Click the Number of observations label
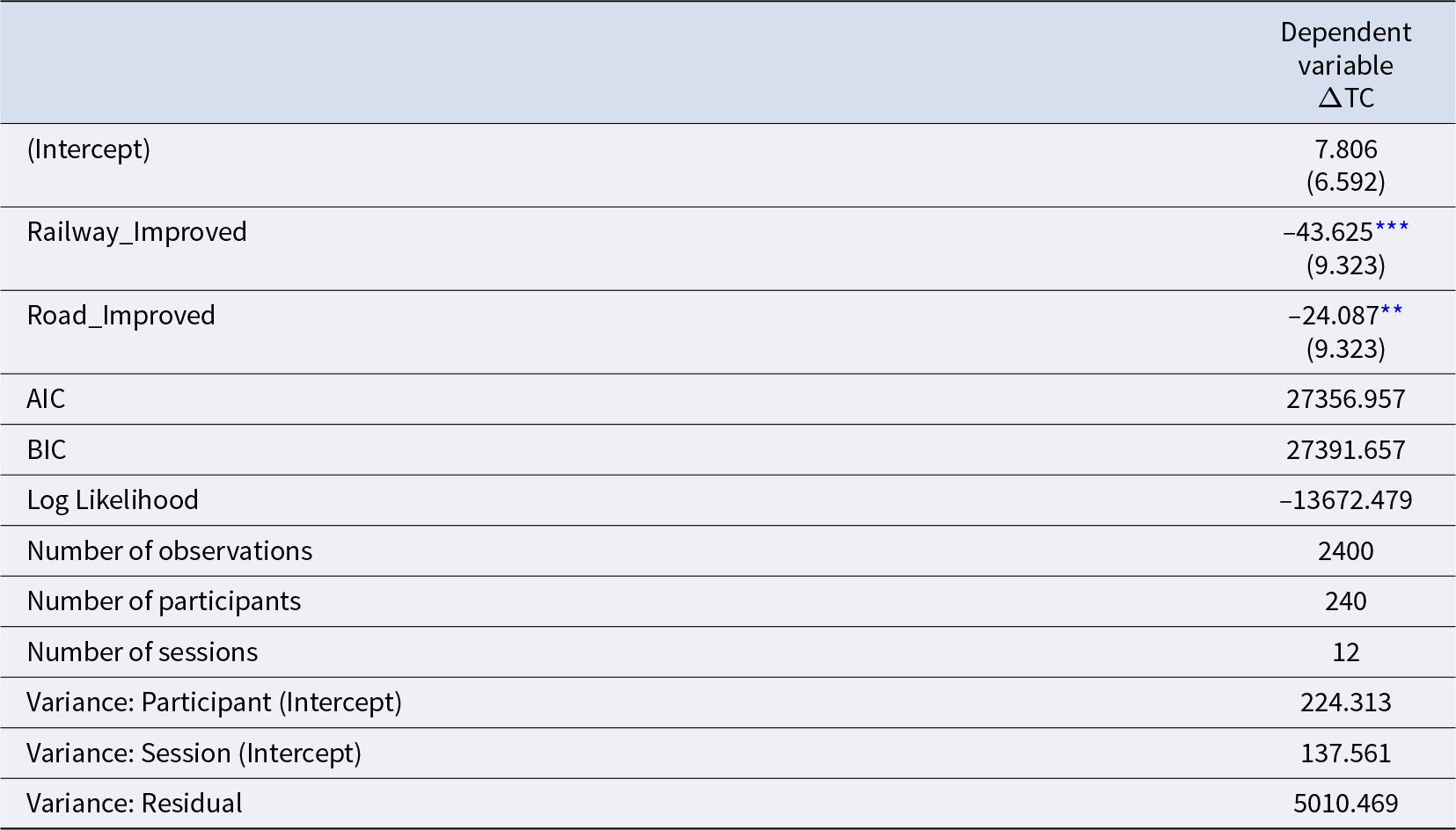This screenshot has height=830, width=1456. click(x=170, y=551)
